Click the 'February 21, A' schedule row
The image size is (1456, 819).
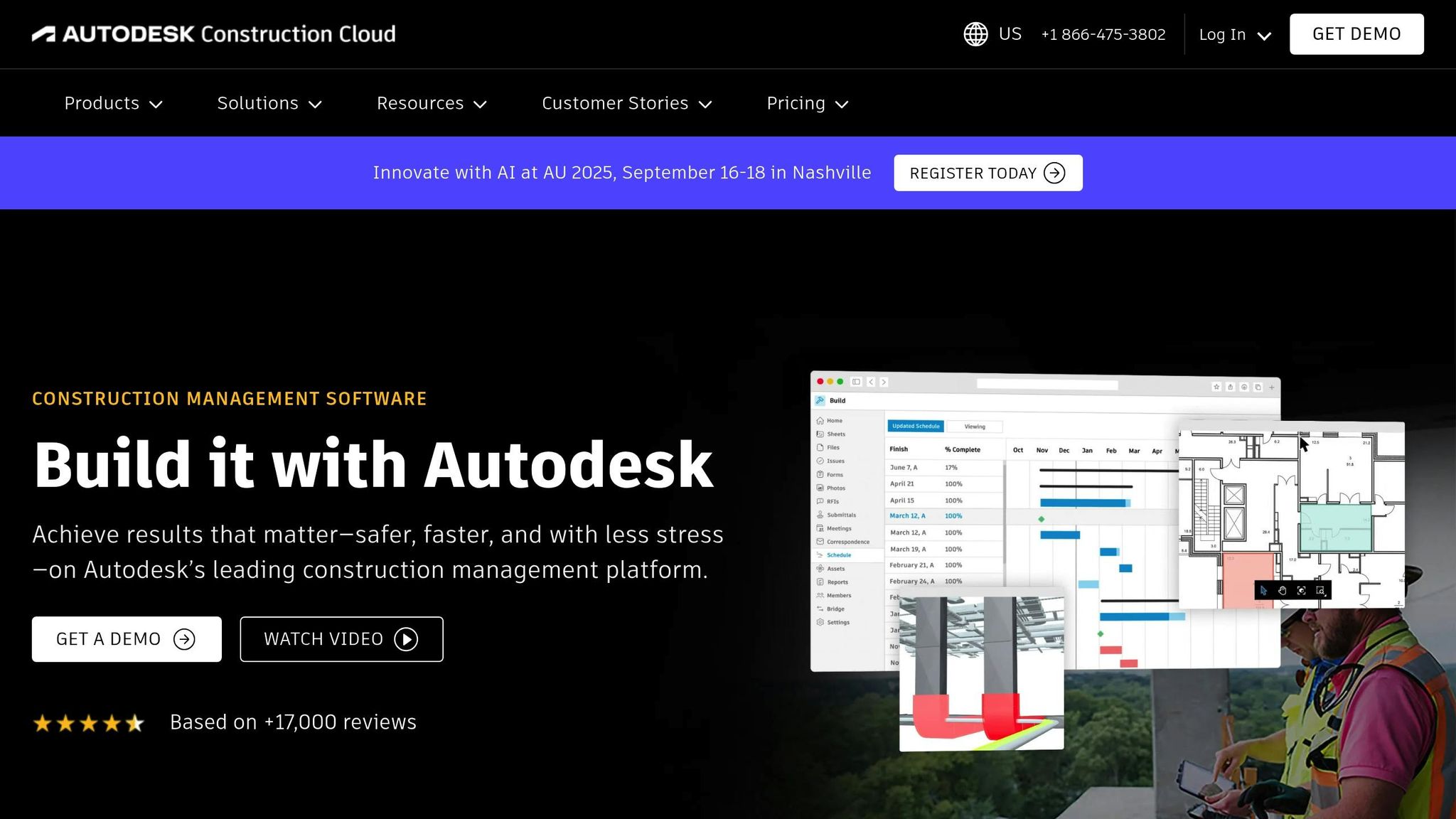click(x=945, y=565)
